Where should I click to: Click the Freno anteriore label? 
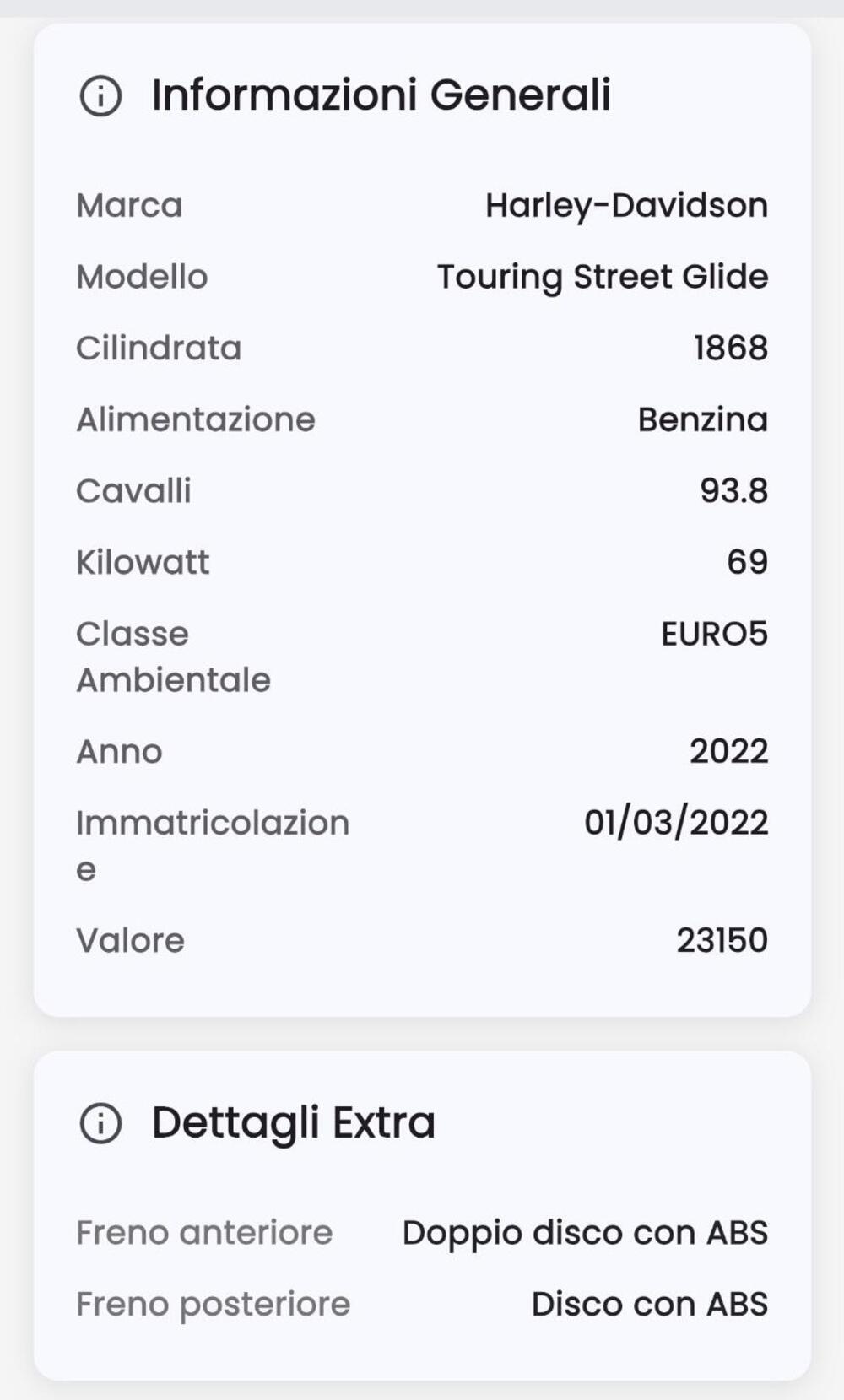[x=204, y=1233]
